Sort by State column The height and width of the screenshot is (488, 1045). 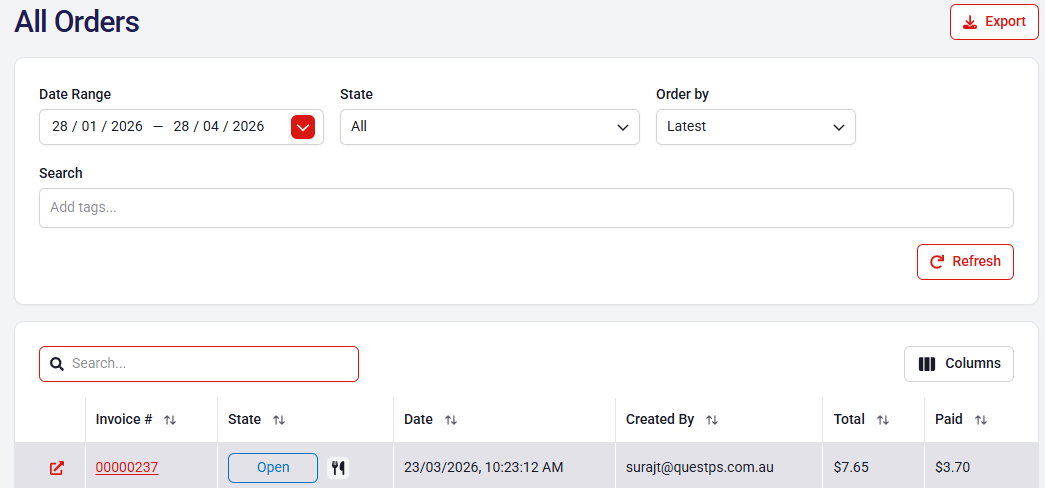click(279, 420)
